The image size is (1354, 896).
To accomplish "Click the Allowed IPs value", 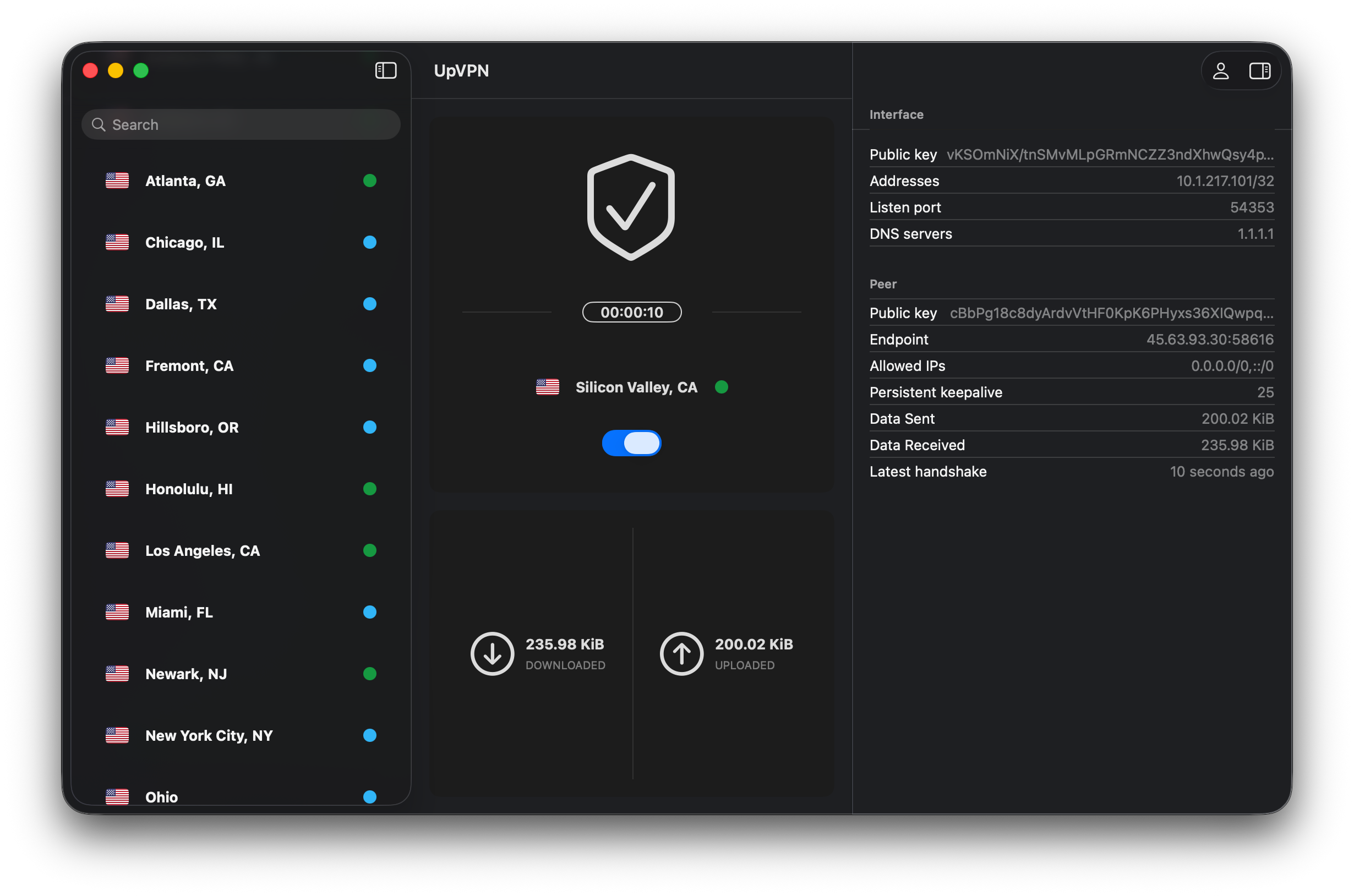I will tap(1232, 365).
